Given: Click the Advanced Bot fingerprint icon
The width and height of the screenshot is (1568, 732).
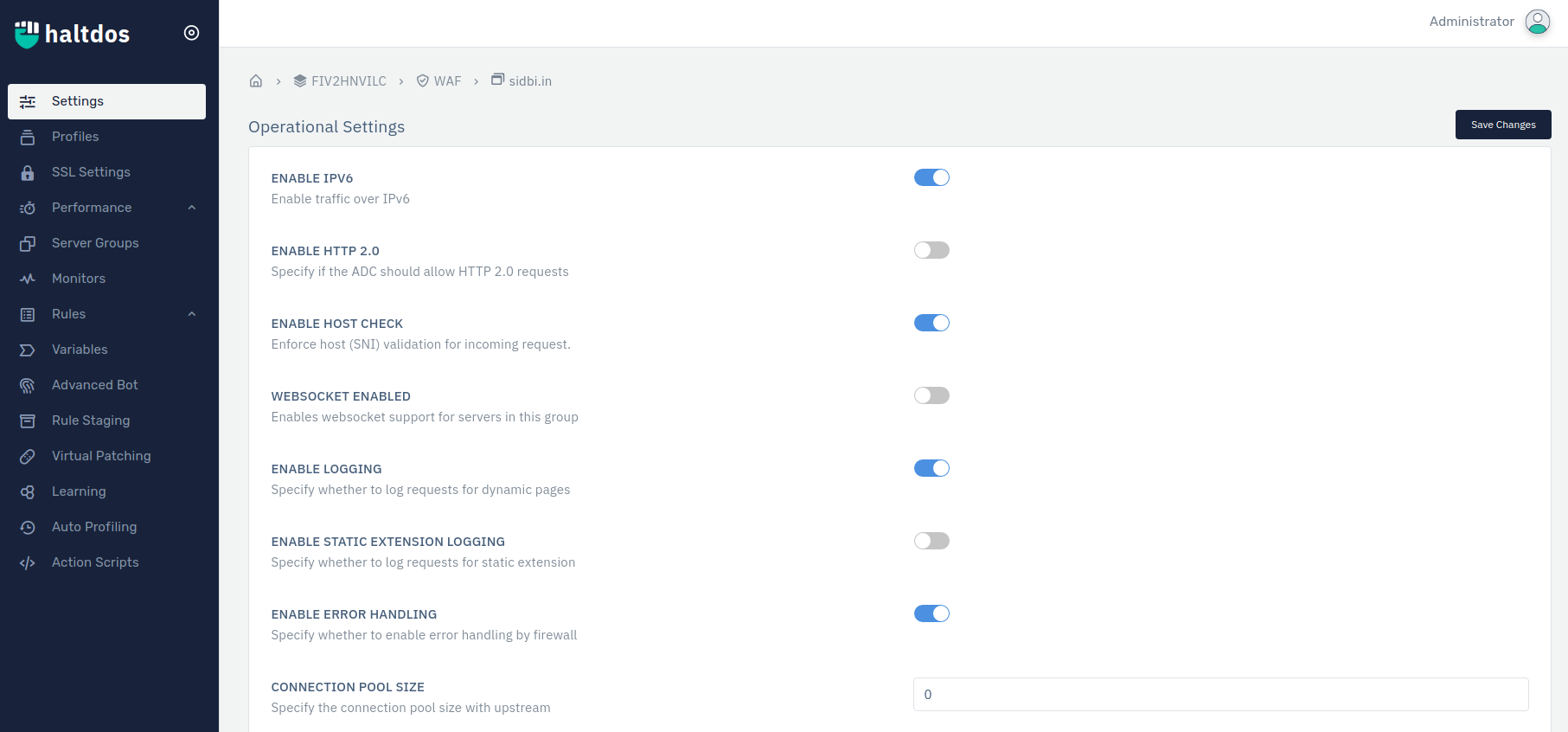Looking at the screenshot, I should click(x=28, y=386).
